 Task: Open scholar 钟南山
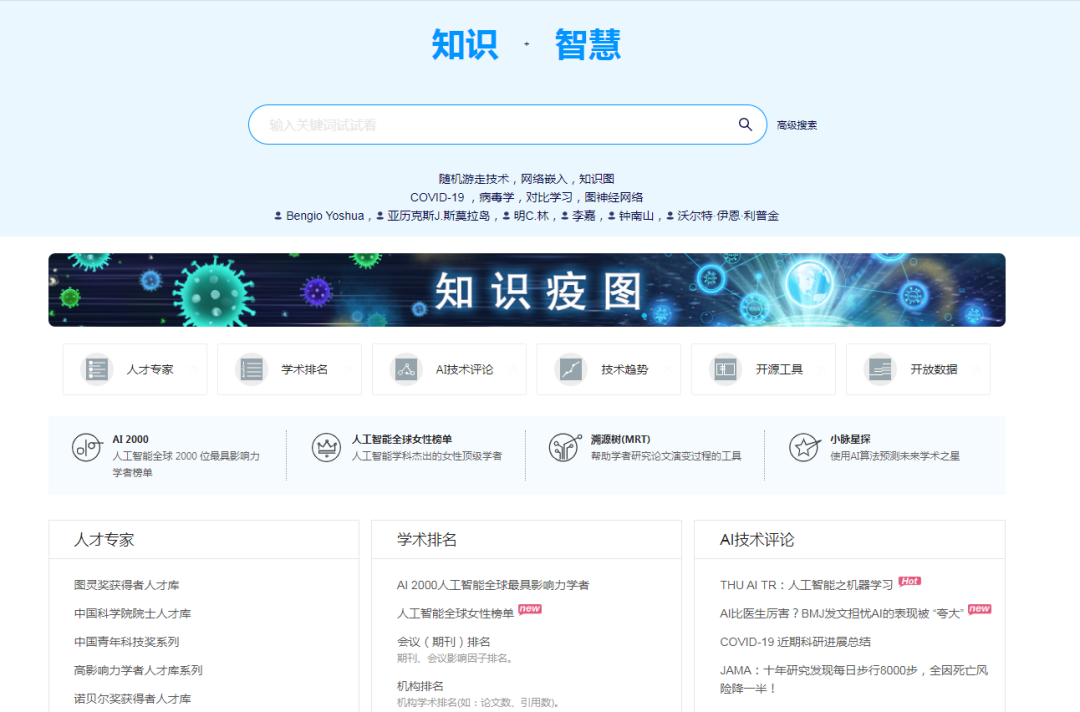pyautogui.click(x=636, y=216)
